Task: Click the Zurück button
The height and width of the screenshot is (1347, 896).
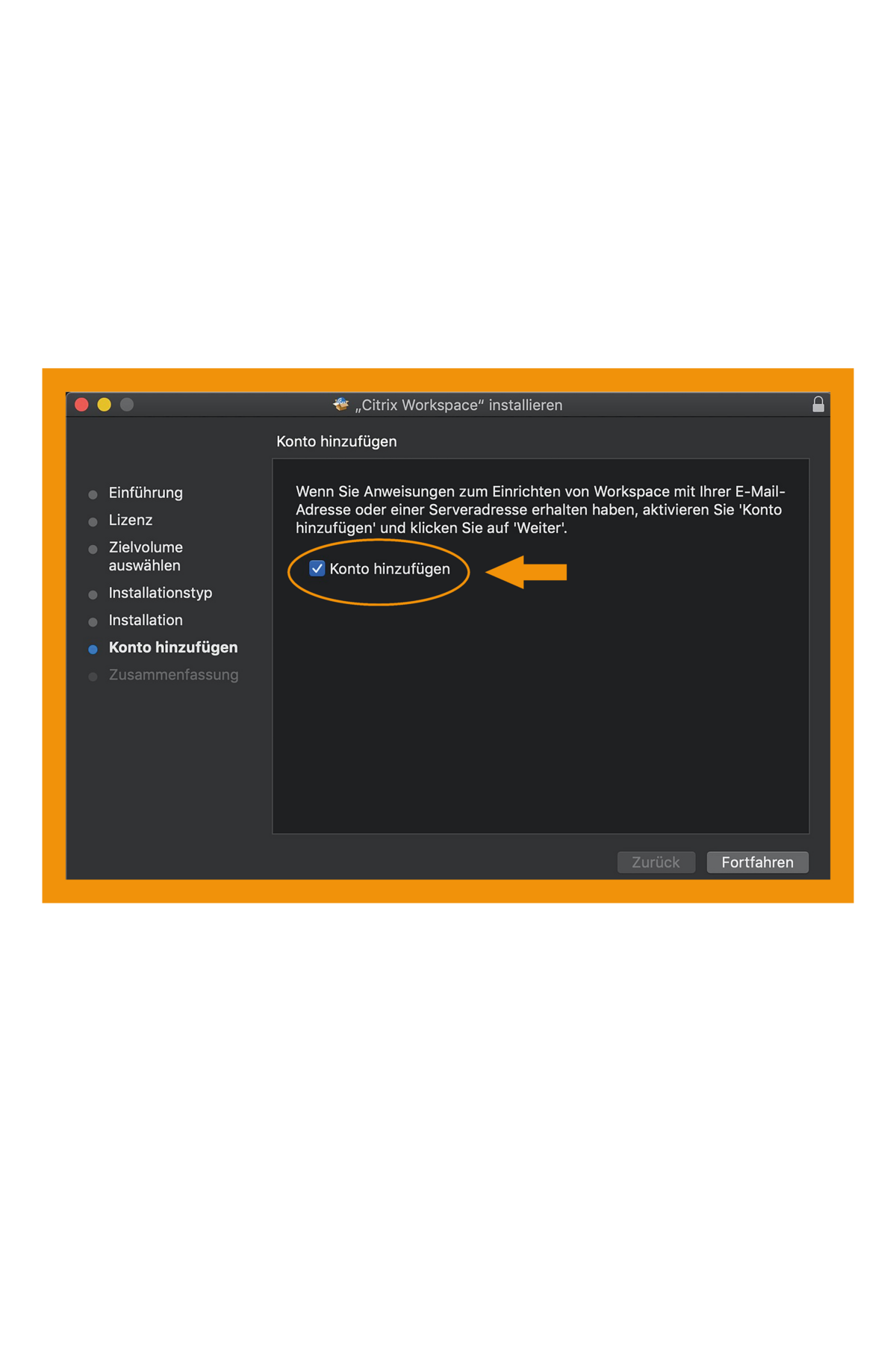Action: point(656,862)
